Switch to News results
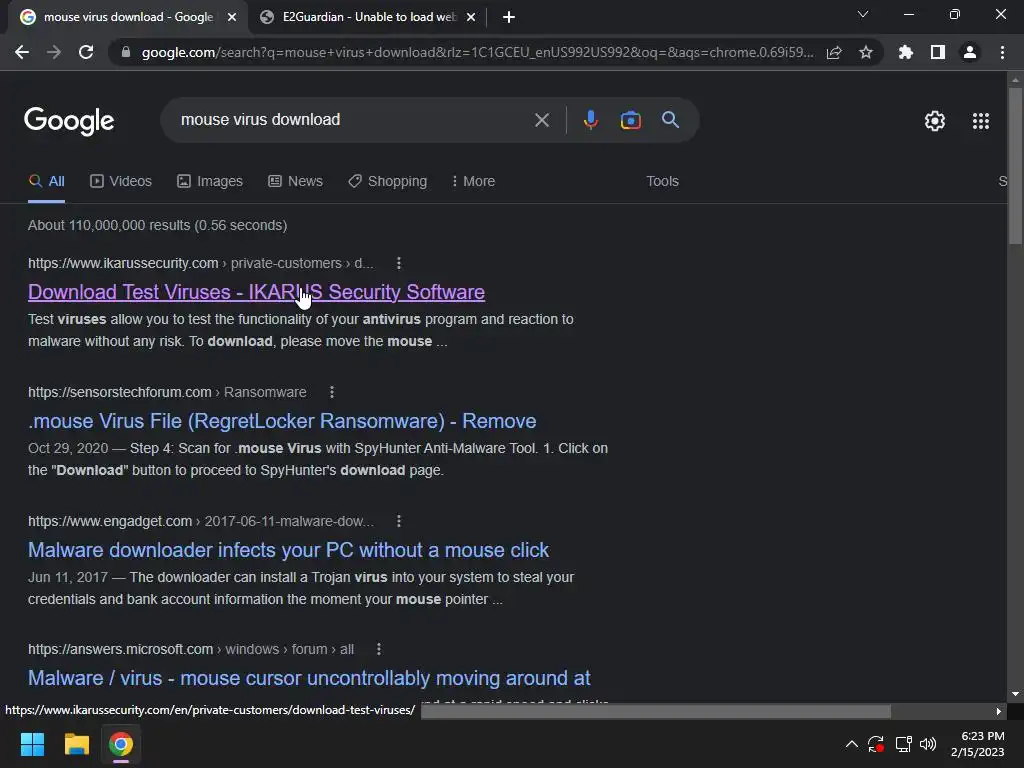 pos(295,182)
